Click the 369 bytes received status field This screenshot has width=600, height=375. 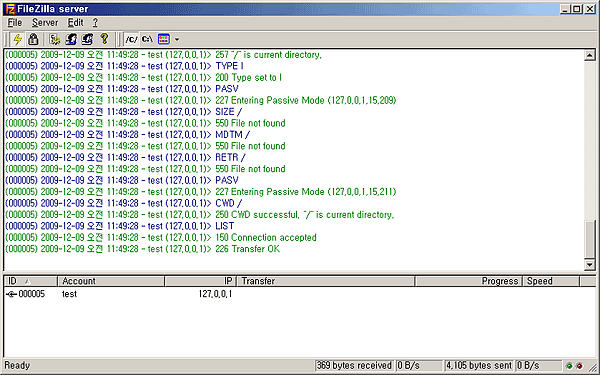[x=354, y=365]
